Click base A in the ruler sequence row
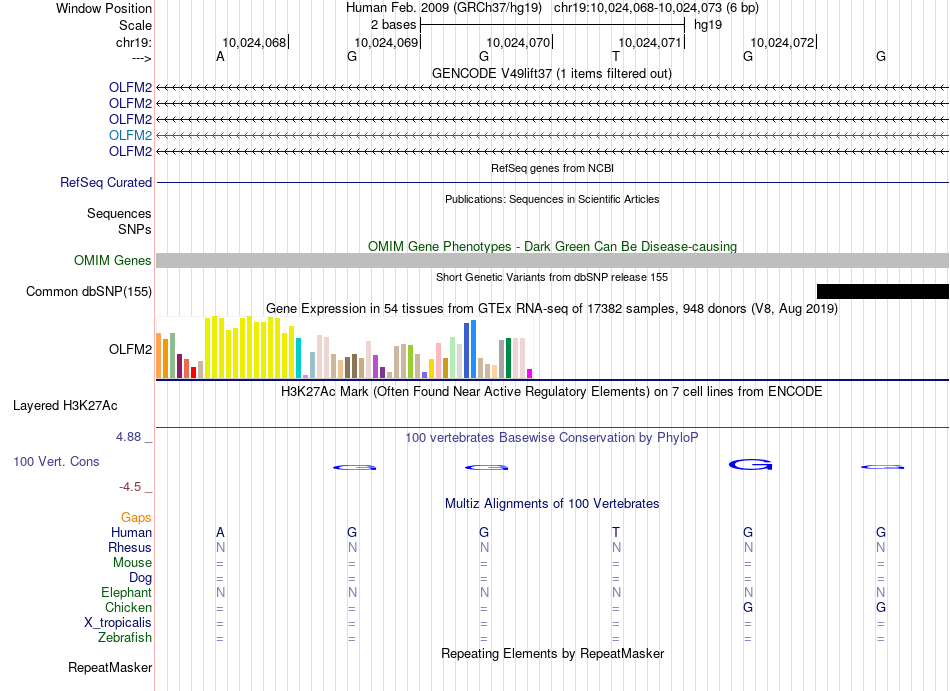This screenshot has width=950, height=691. 221,56
